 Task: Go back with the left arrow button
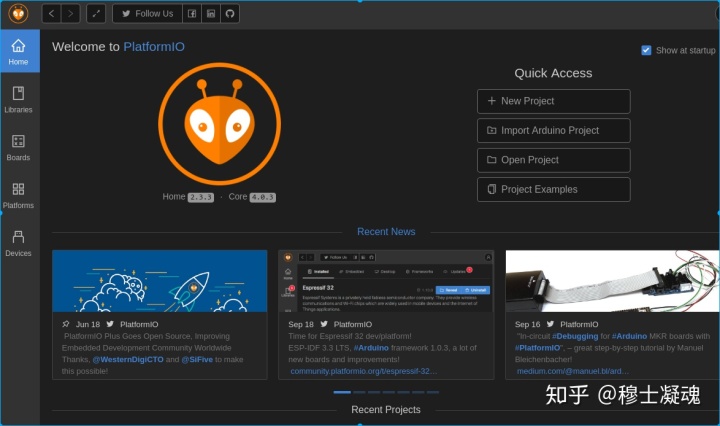51,13
